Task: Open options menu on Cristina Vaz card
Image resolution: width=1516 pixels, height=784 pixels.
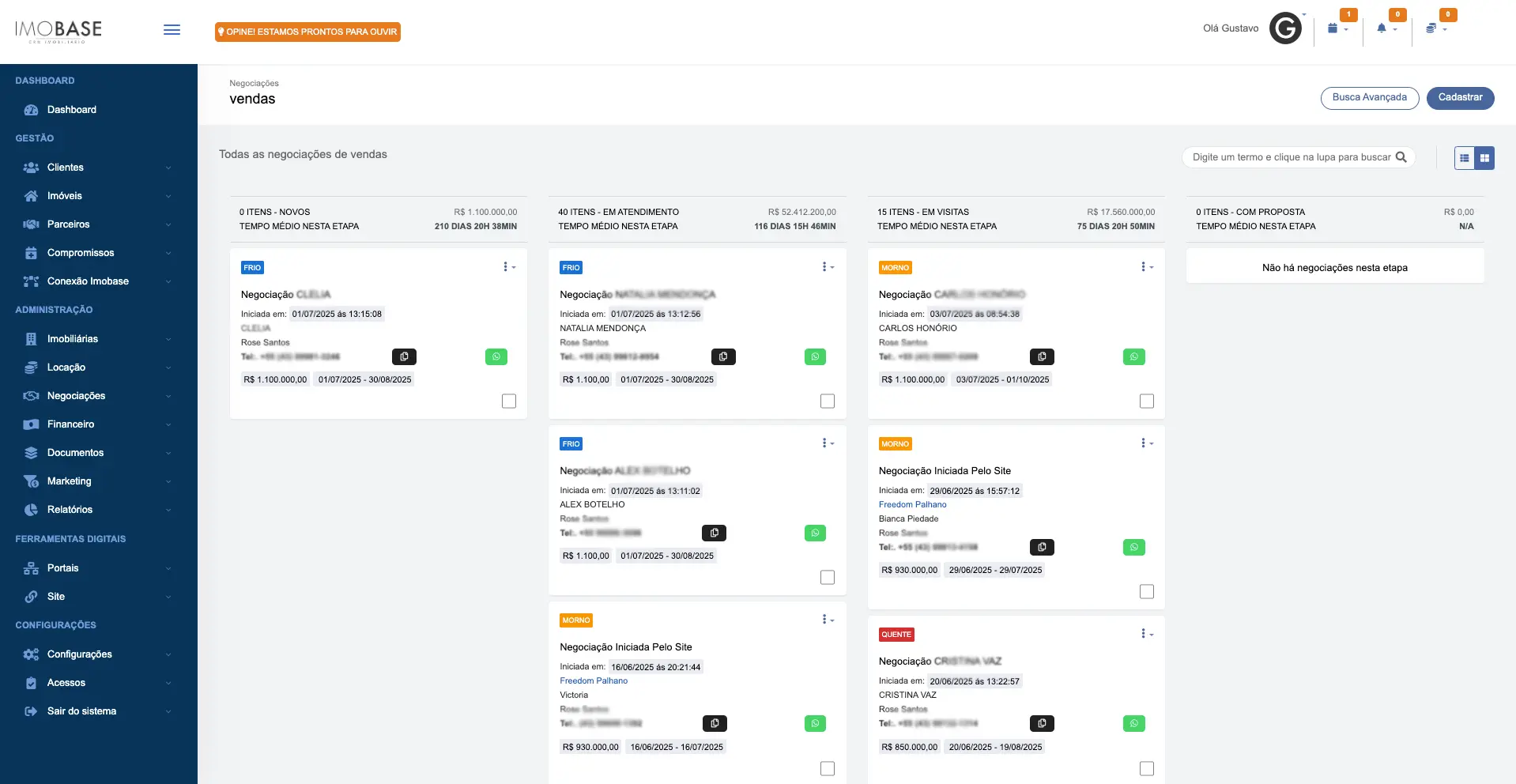Action: (1146, 634)
